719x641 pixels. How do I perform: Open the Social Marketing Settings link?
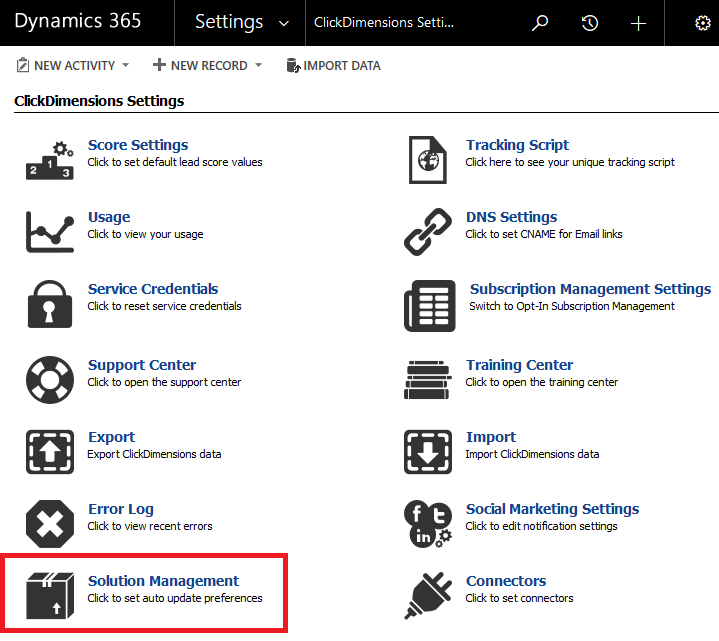553,509
